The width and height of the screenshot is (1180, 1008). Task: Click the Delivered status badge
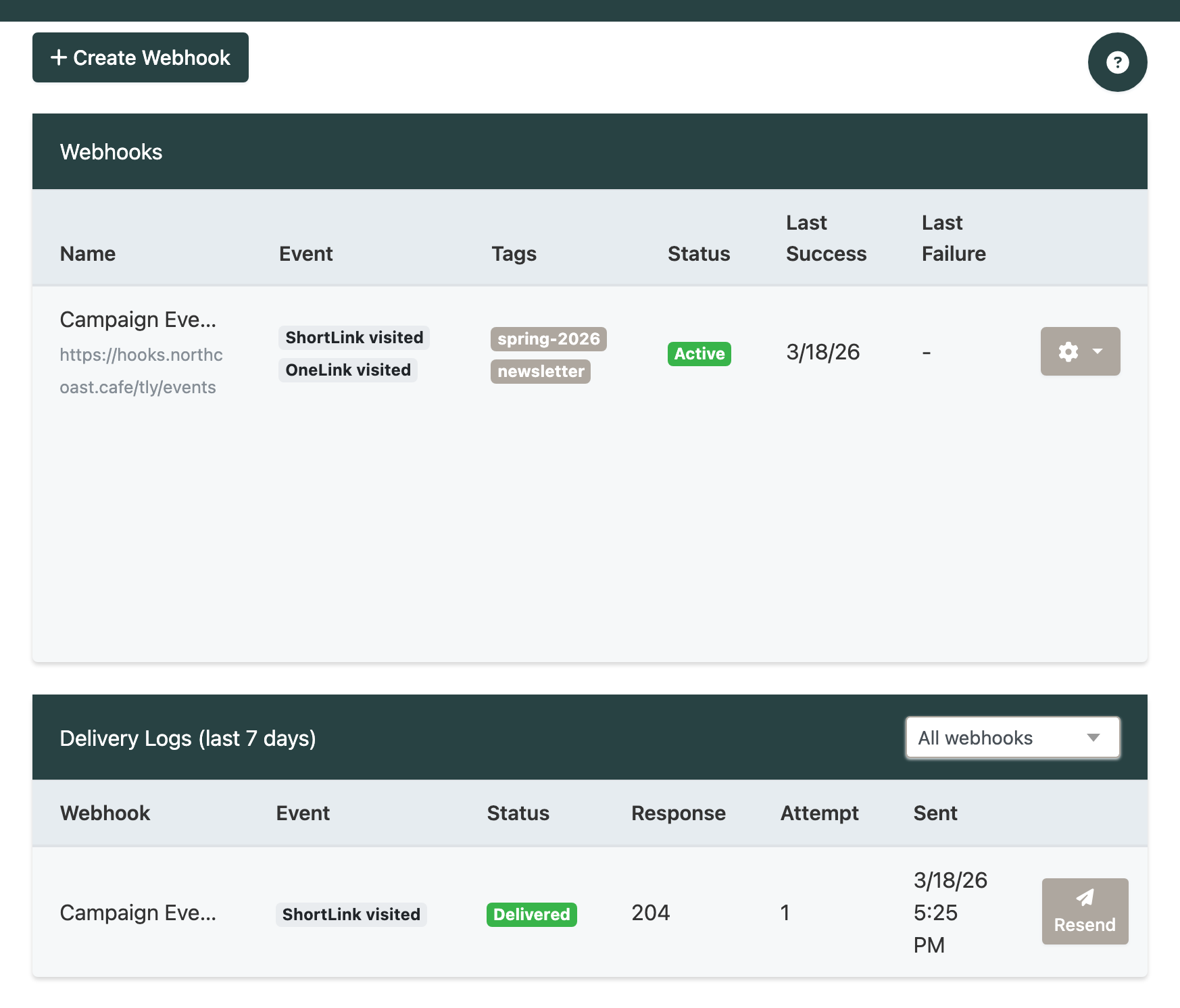(x=531, y=914)
